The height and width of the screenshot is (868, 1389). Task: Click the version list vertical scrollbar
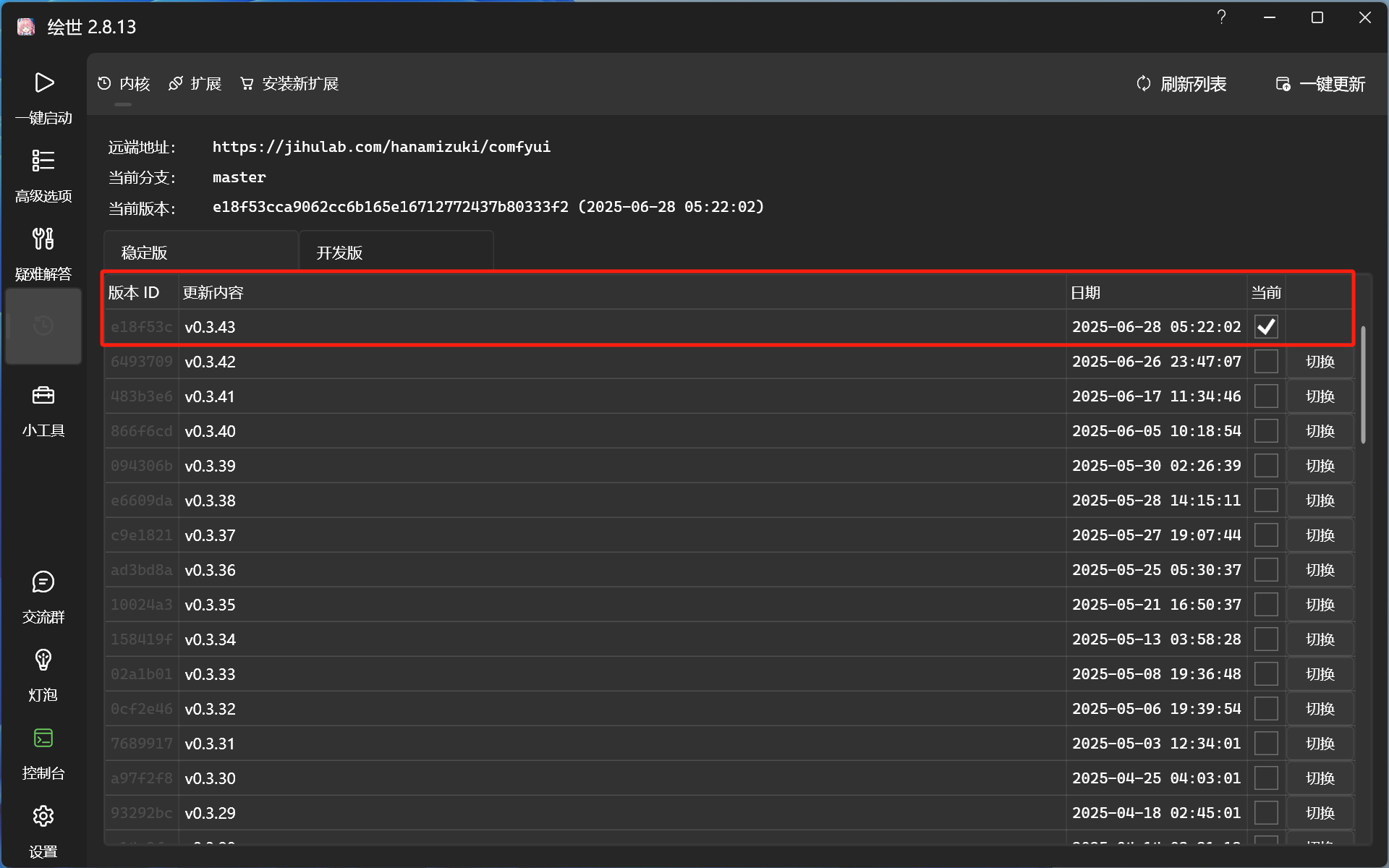click(x=1363, y=385)
